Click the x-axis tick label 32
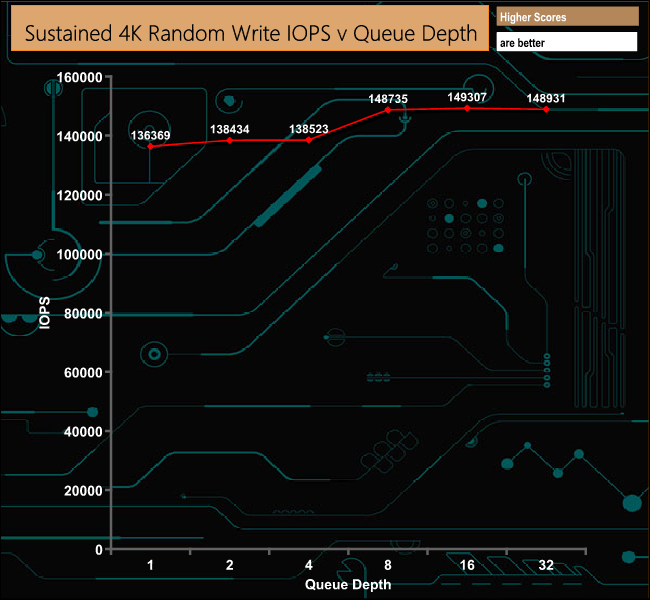Image resolution: width=650 pixels, height=600 pixels. pos(546,565)
